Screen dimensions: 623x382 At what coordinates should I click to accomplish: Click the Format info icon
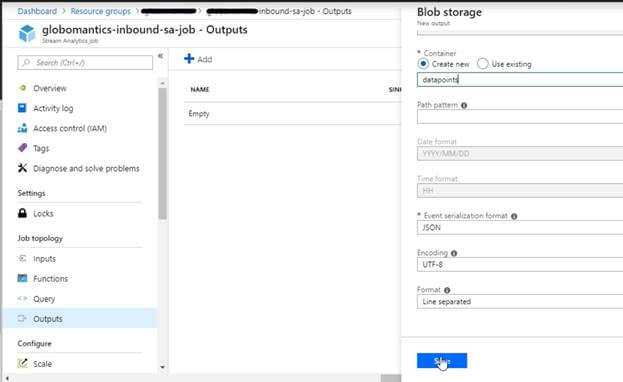(x=447, y=290)
